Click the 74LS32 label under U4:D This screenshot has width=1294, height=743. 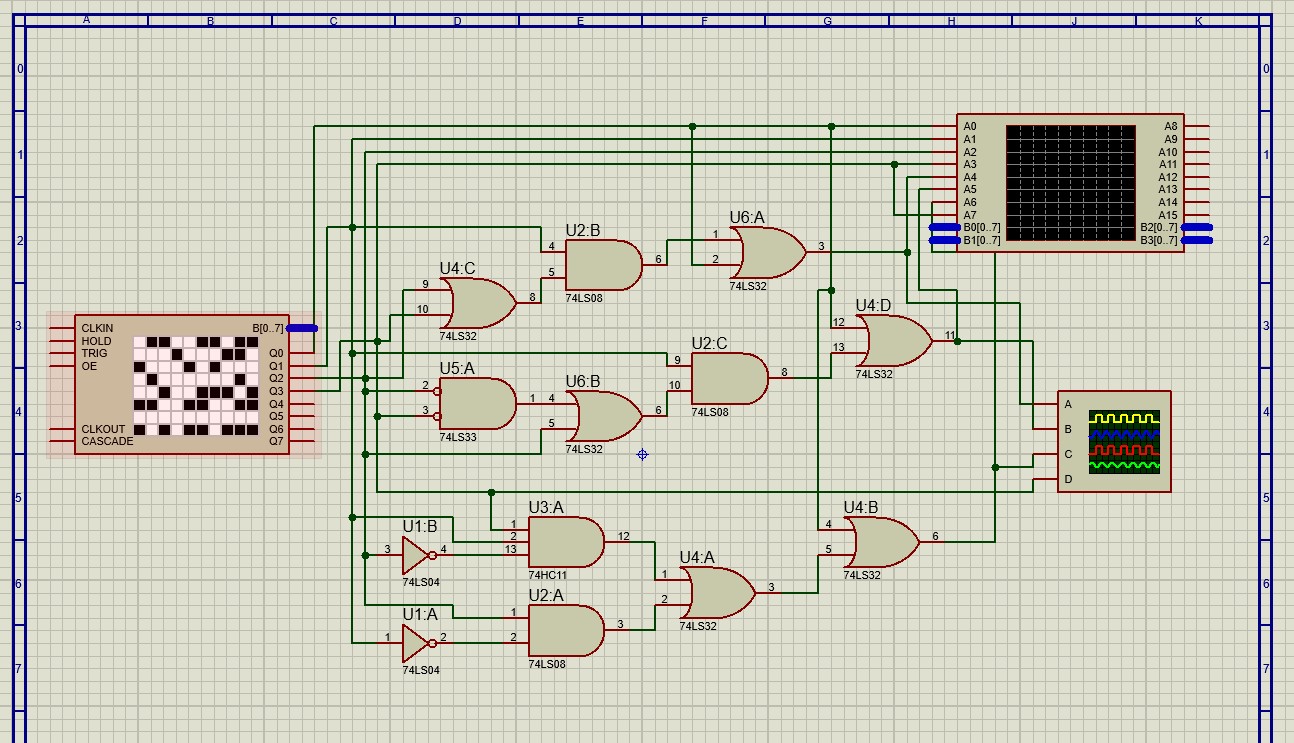click(874, 374)
